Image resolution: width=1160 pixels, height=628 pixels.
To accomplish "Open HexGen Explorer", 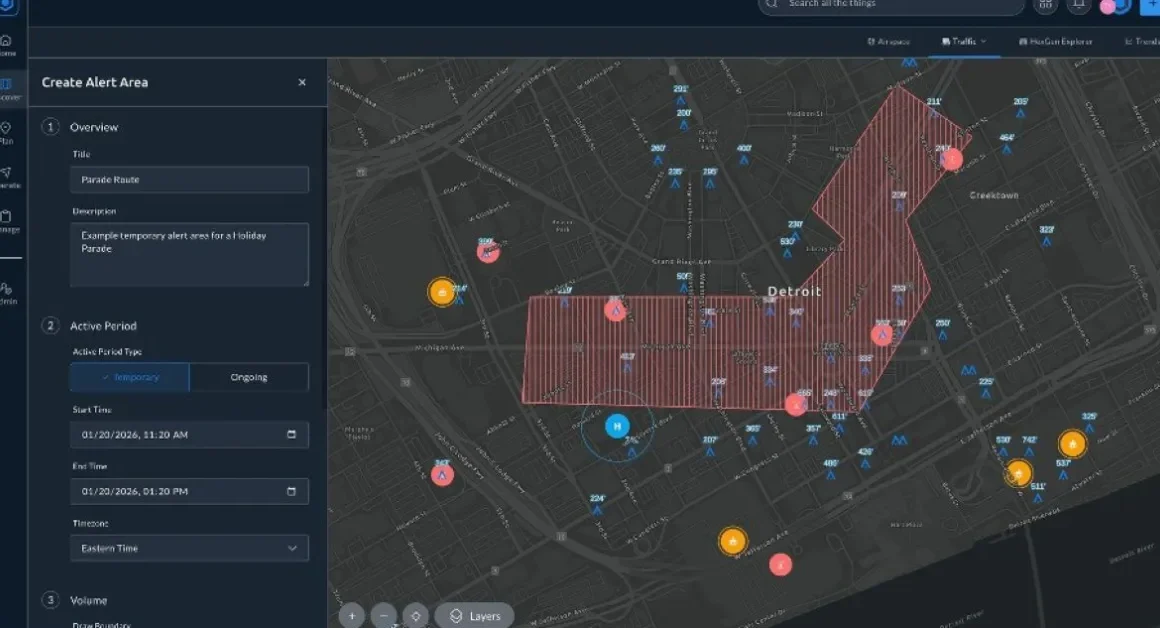I will point(1056,41).
